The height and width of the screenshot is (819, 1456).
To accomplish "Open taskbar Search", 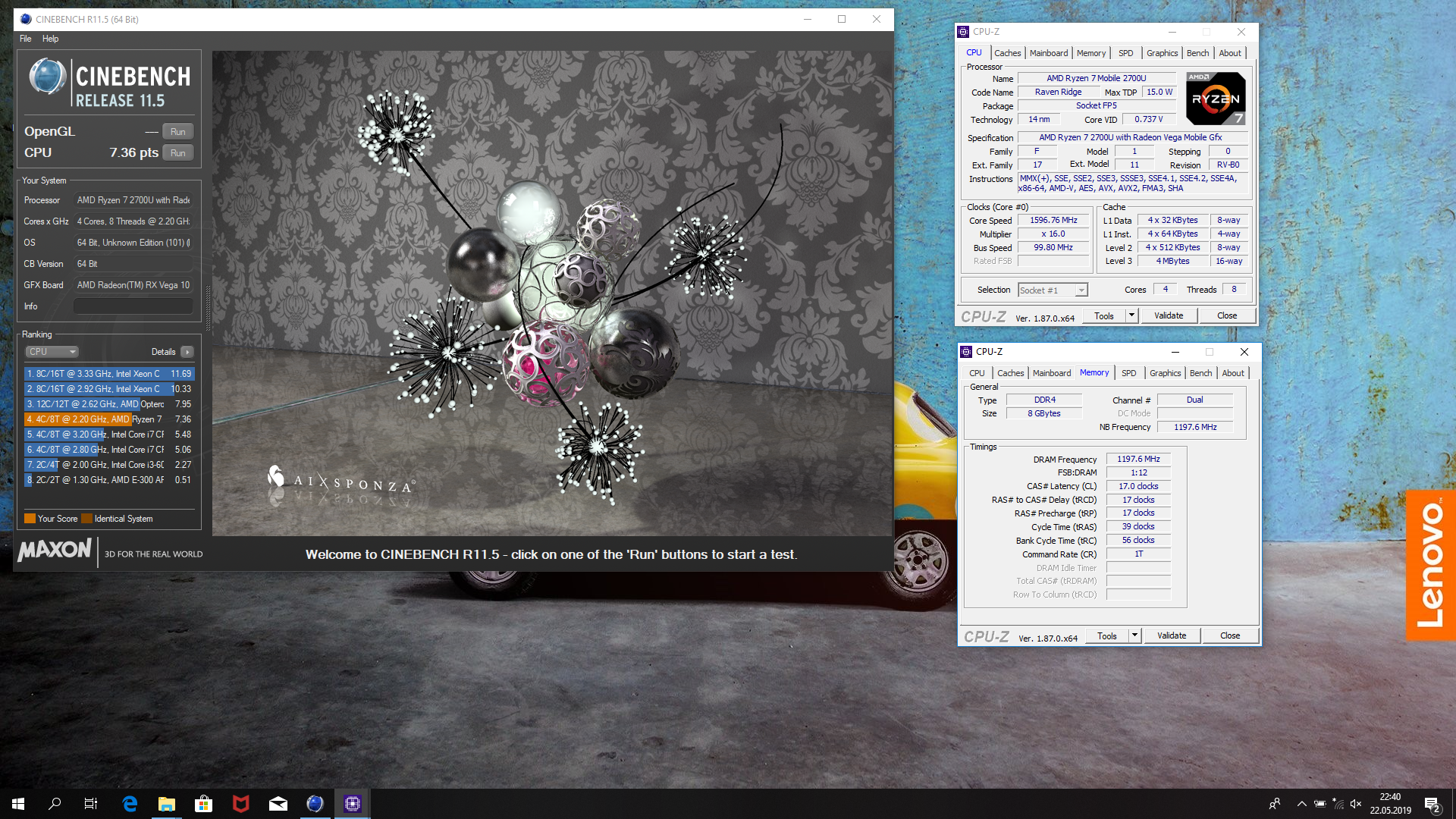I will tap(55, 804).
